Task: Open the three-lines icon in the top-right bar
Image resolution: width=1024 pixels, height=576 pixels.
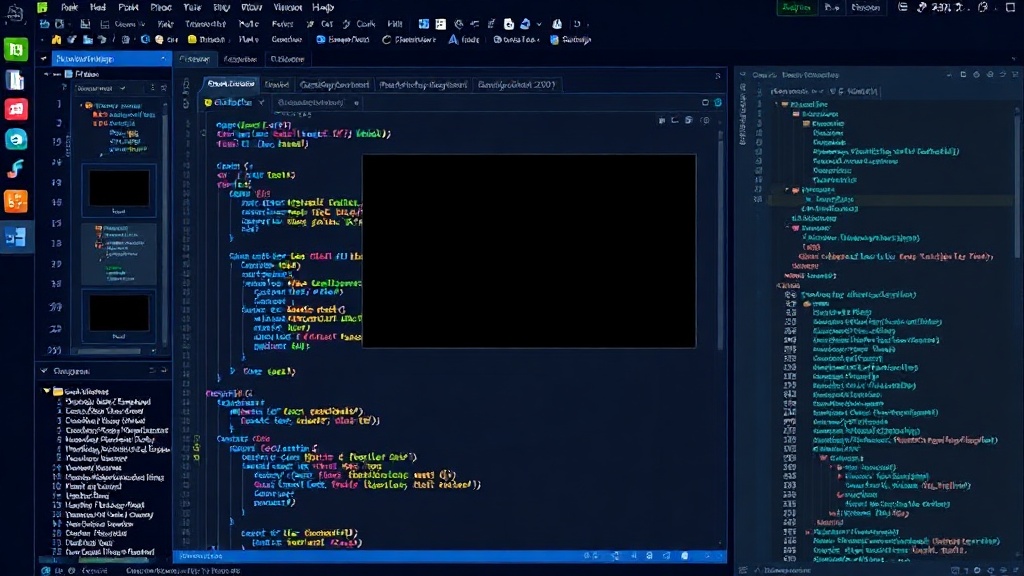Action: [903, 7]
